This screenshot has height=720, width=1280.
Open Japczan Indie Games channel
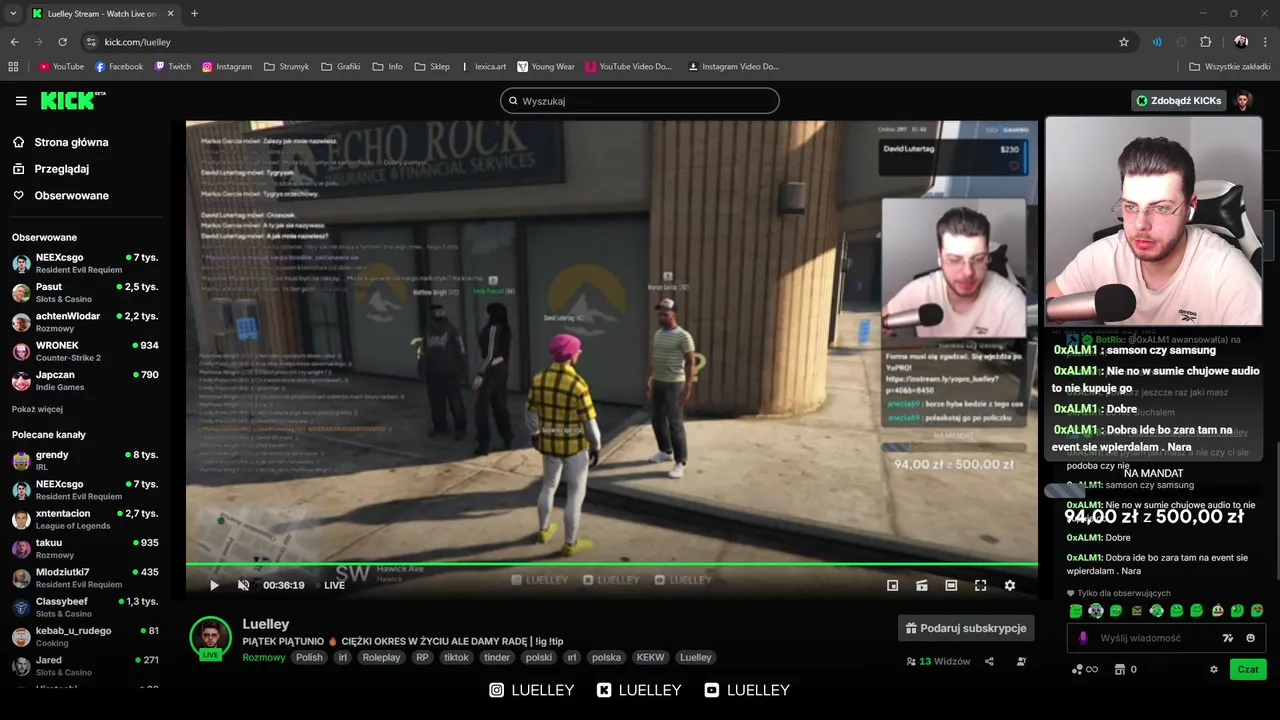85,380
